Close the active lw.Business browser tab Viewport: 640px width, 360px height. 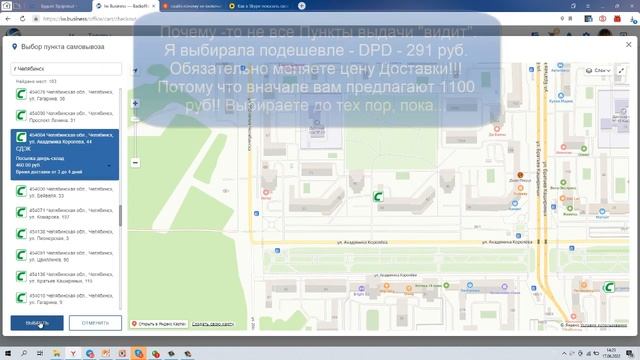point(153,6)
